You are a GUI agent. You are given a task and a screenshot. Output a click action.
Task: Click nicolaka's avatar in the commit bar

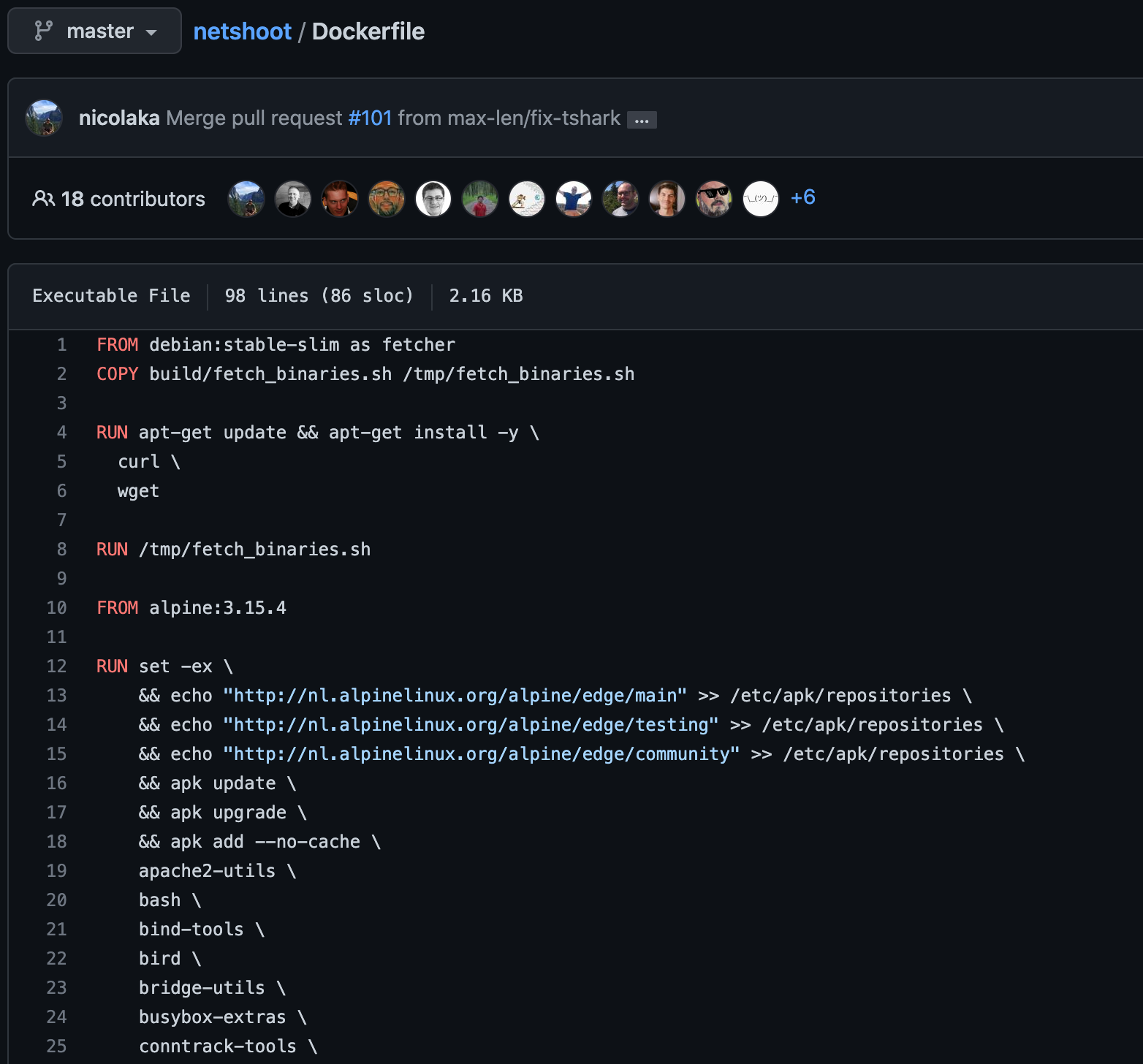coord(44,118)
